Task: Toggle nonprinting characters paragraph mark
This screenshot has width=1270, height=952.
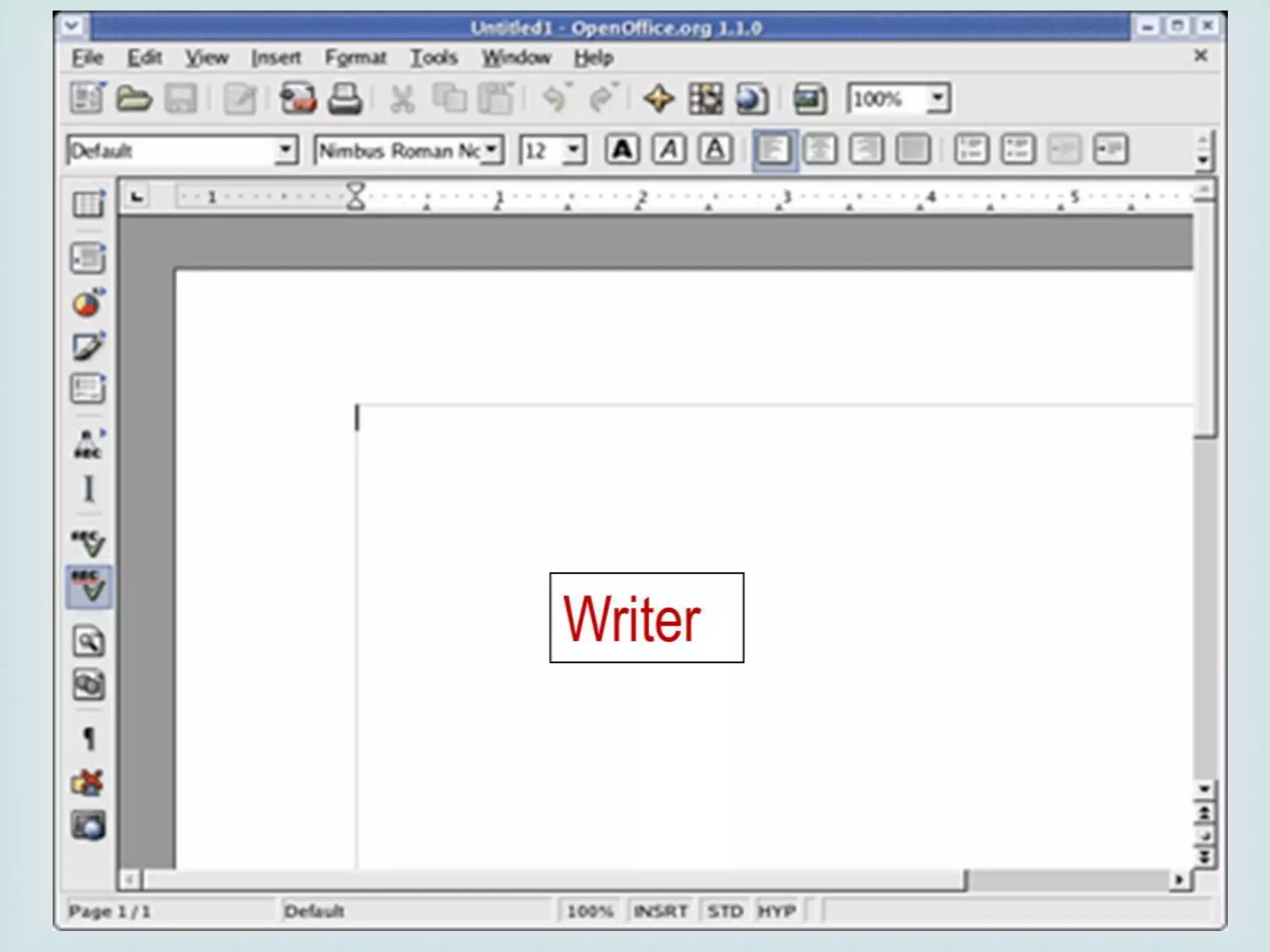Action: 89,738
